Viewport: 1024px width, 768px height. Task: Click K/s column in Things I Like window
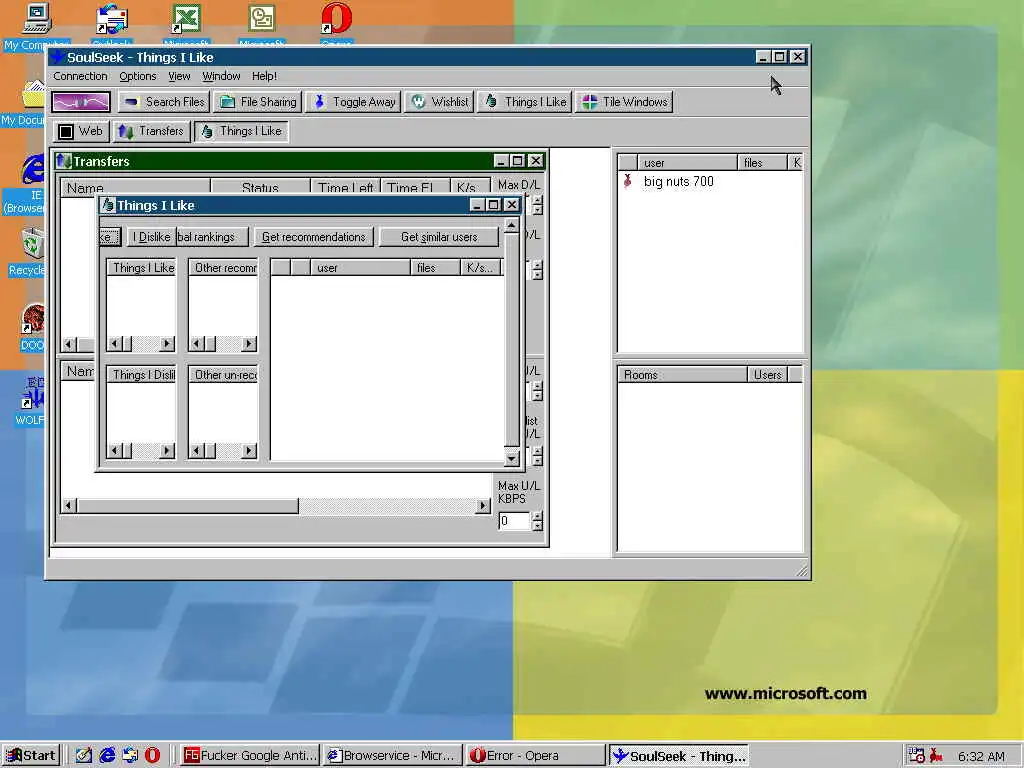pyautogui.click(x=481, y=268)
